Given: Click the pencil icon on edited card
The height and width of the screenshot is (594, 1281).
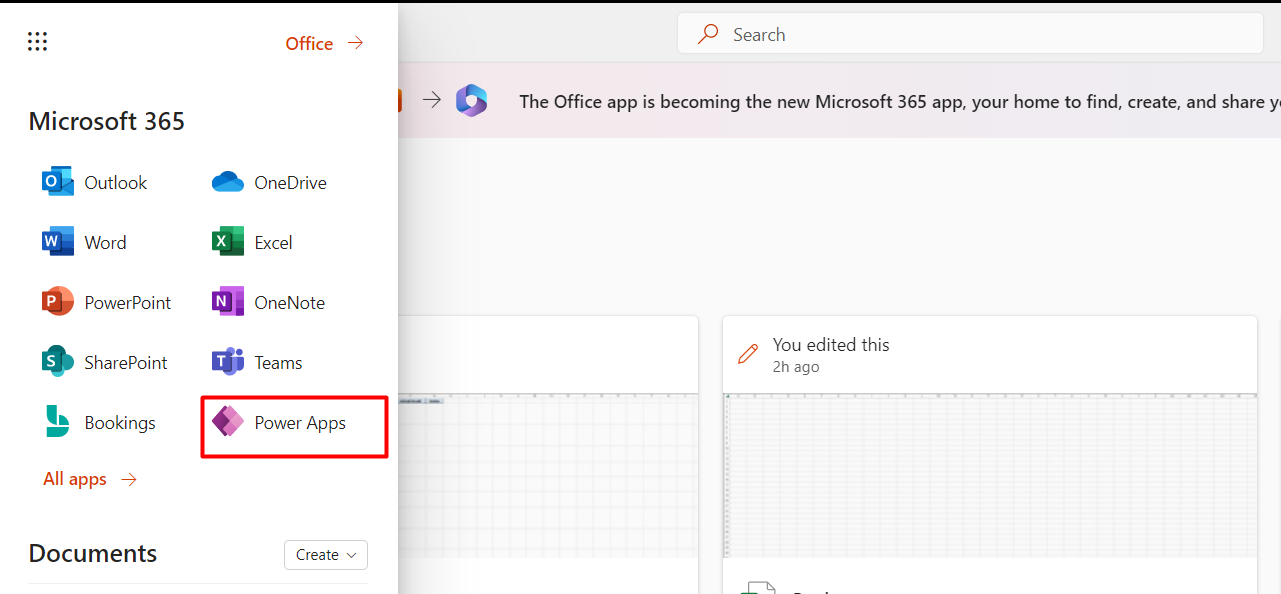Looking at the screenshot, I should point(747,353).
